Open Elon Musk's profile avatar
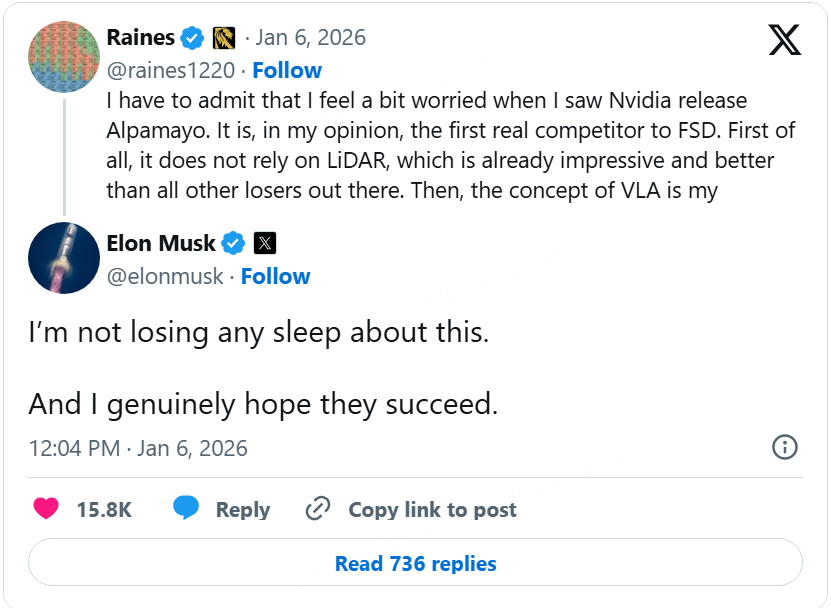Image resolution: width=831 pixels, height=608 pixels. tap(64, 258)
